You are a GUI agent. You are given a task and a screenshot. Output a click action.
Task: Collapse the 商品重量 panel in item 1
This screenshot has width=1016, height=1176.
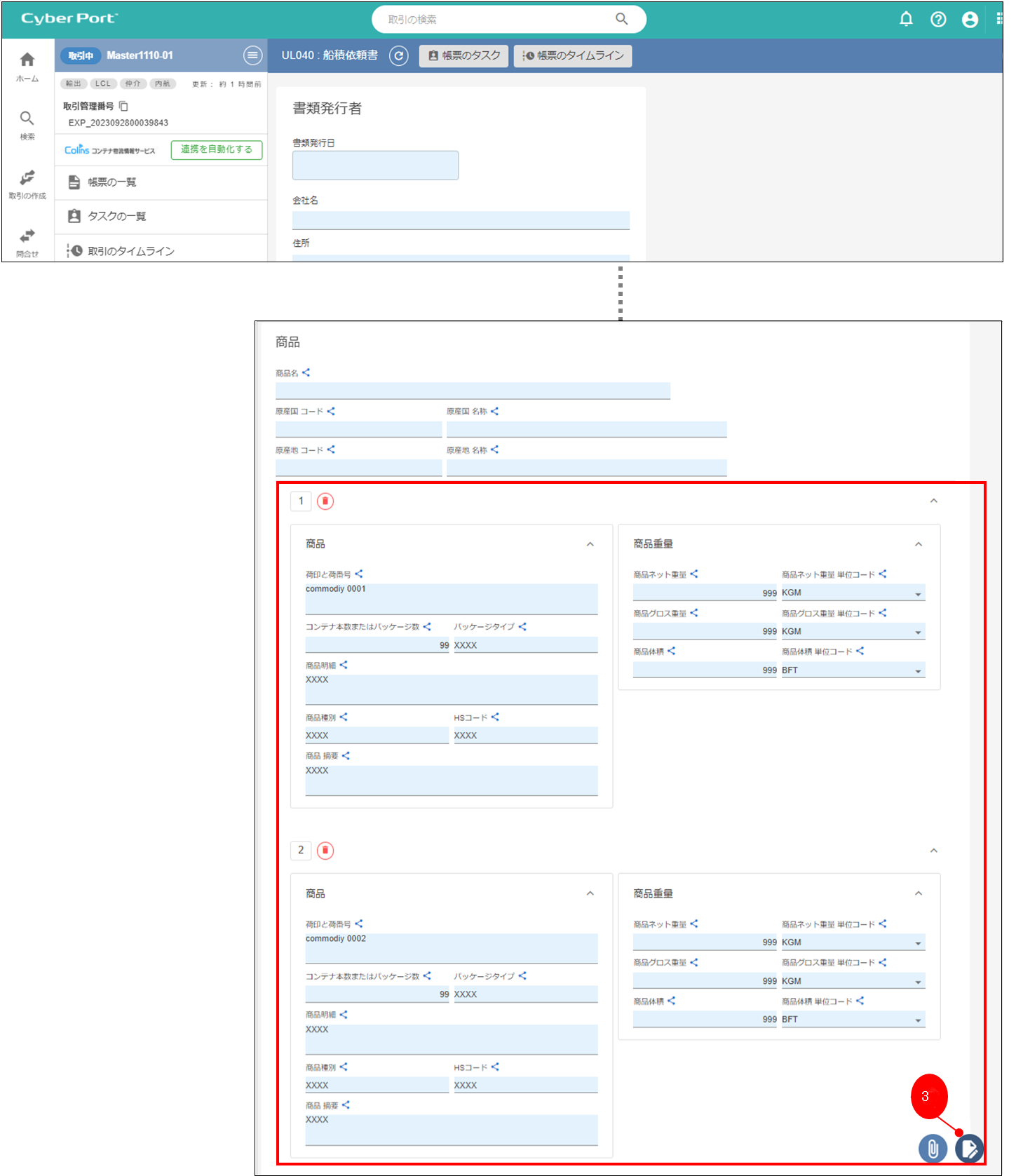click(x=919, y=545)
